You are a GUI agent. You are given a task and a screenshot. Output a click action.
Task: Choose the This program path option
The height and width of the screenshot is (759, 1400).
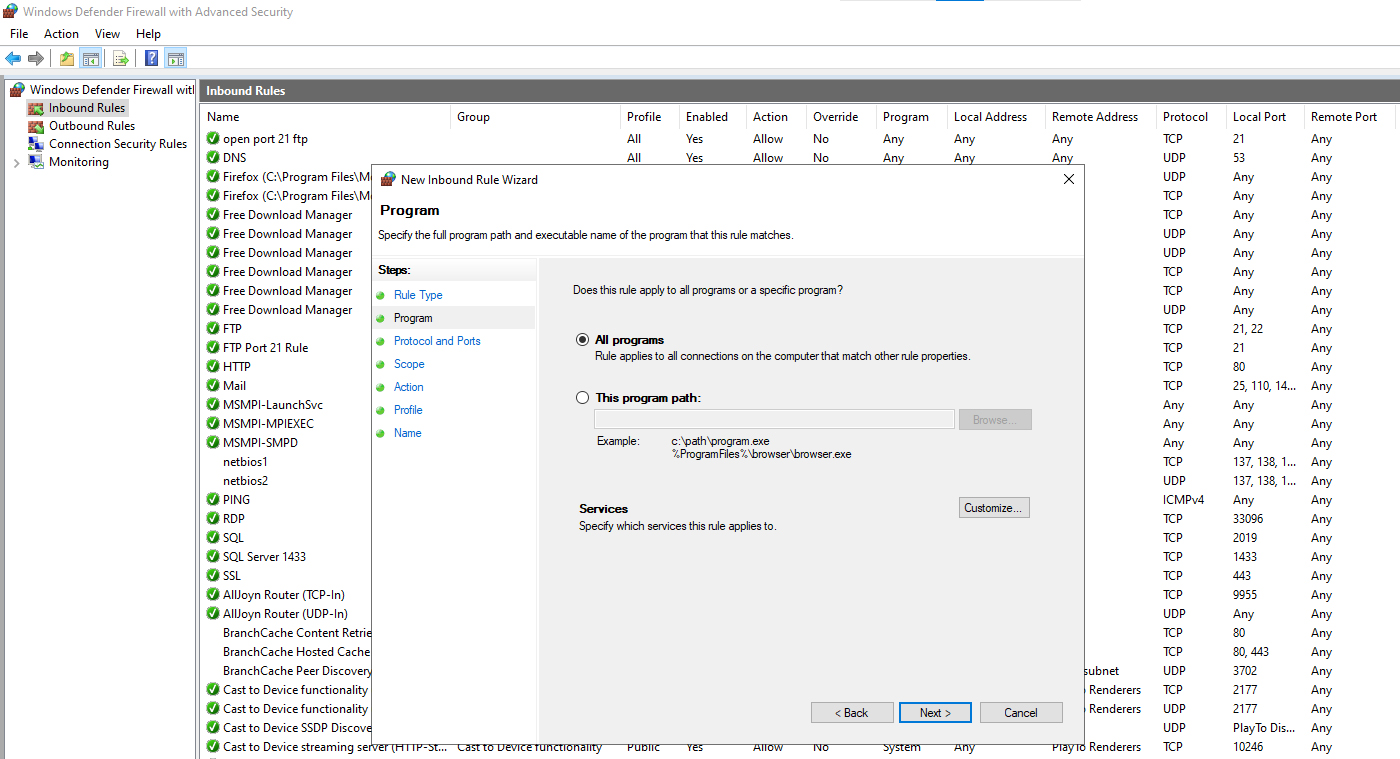[583, 398]
